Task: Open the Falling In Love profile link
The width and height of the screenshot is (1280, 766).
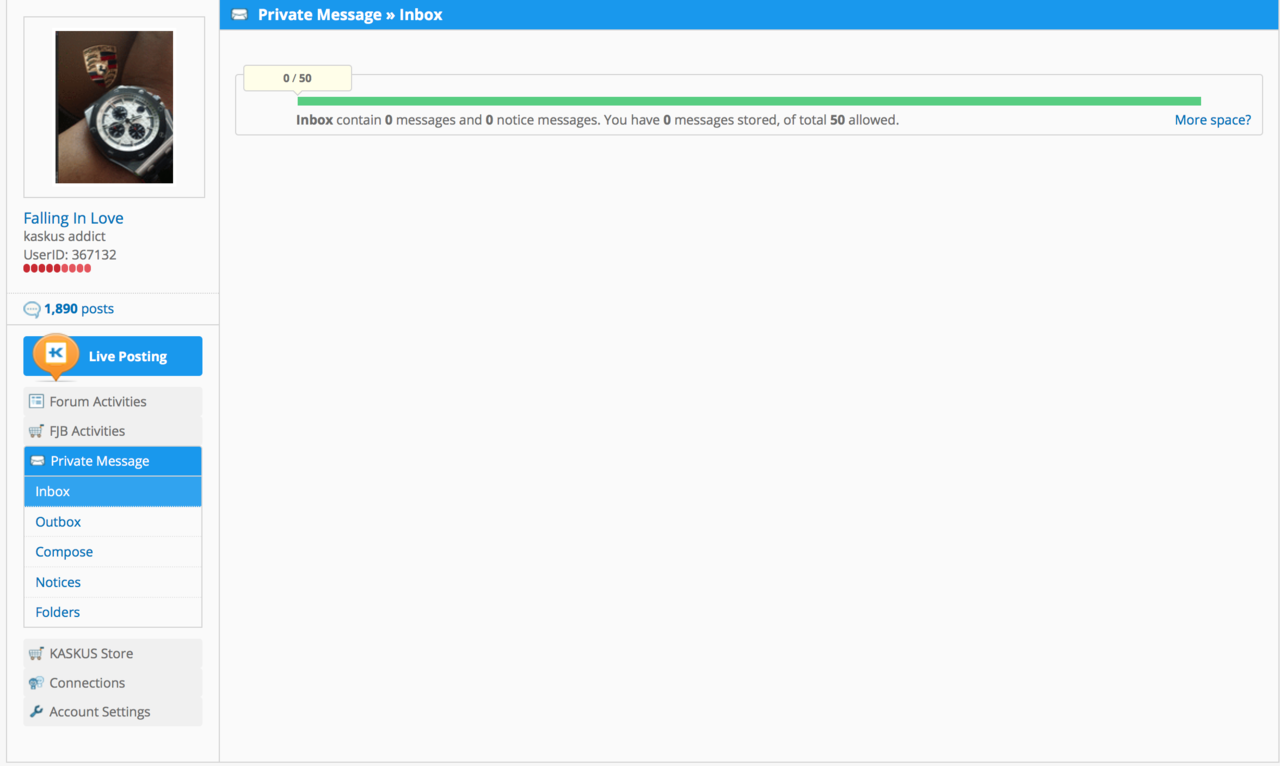Action: click(x=74, y=218)
